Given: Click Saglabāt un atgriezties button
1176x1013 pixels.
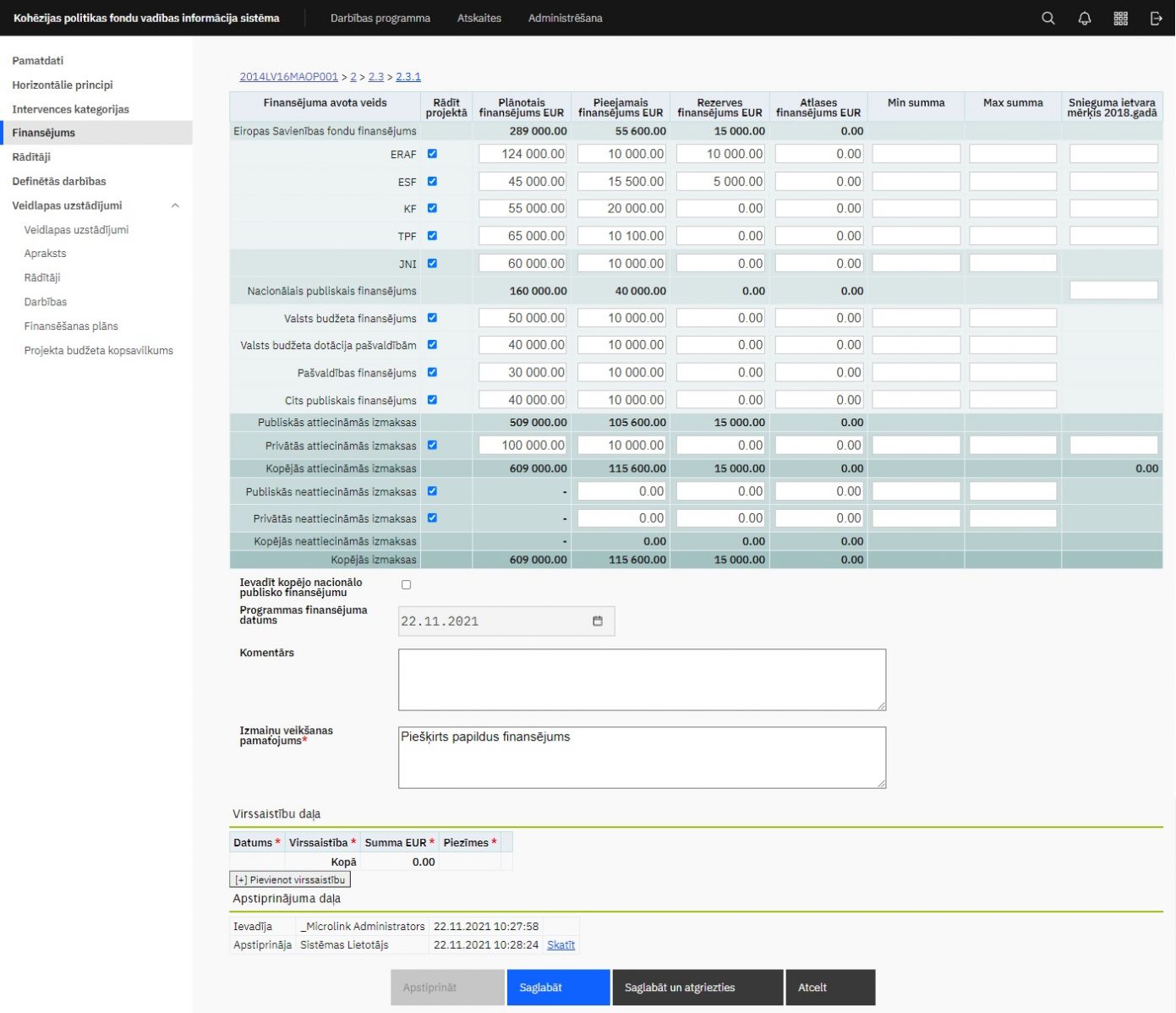Looking at the screenshot, I should pyautogui.click(x=697, y=987).
